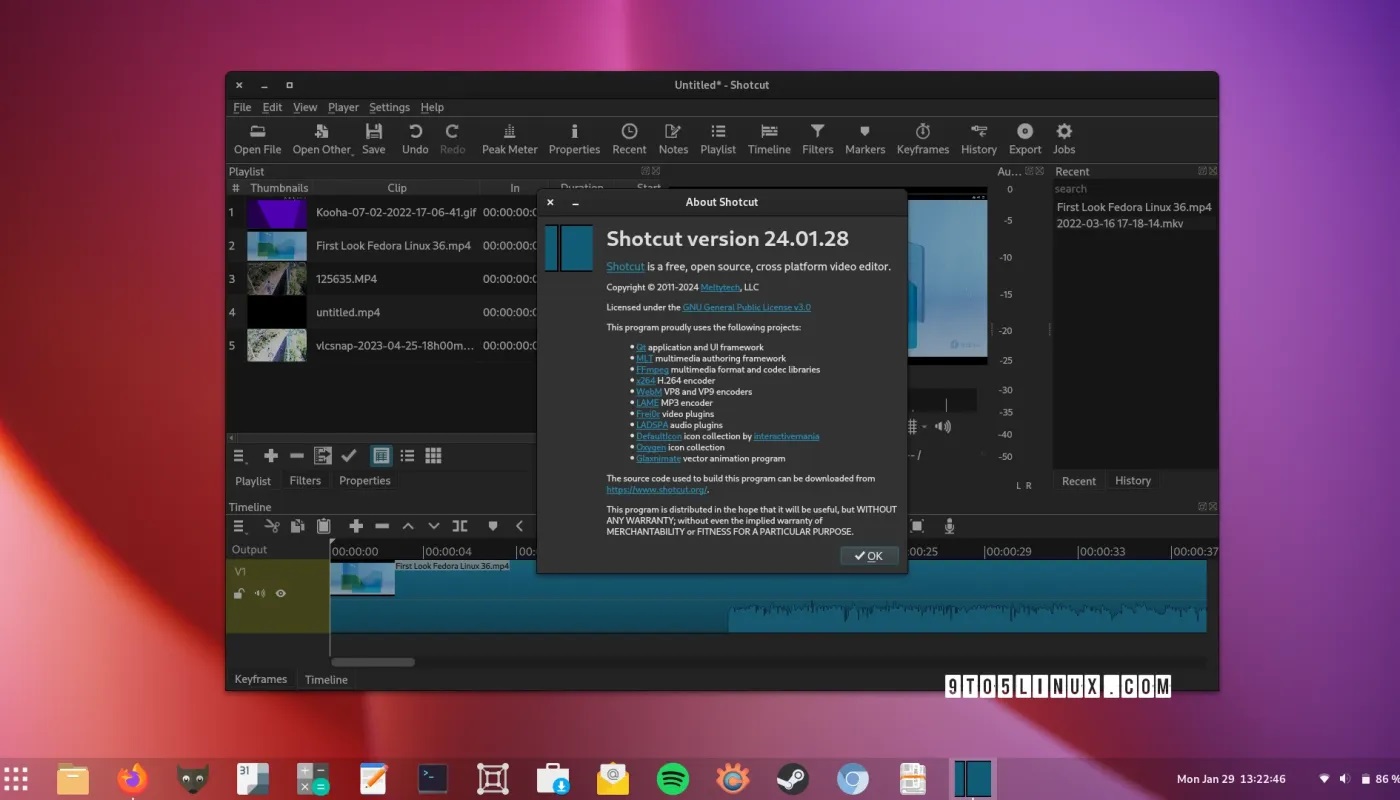The image size is (1400, 800).
Task: Switch playlist to icons grid view
Action: coord(433,456)
